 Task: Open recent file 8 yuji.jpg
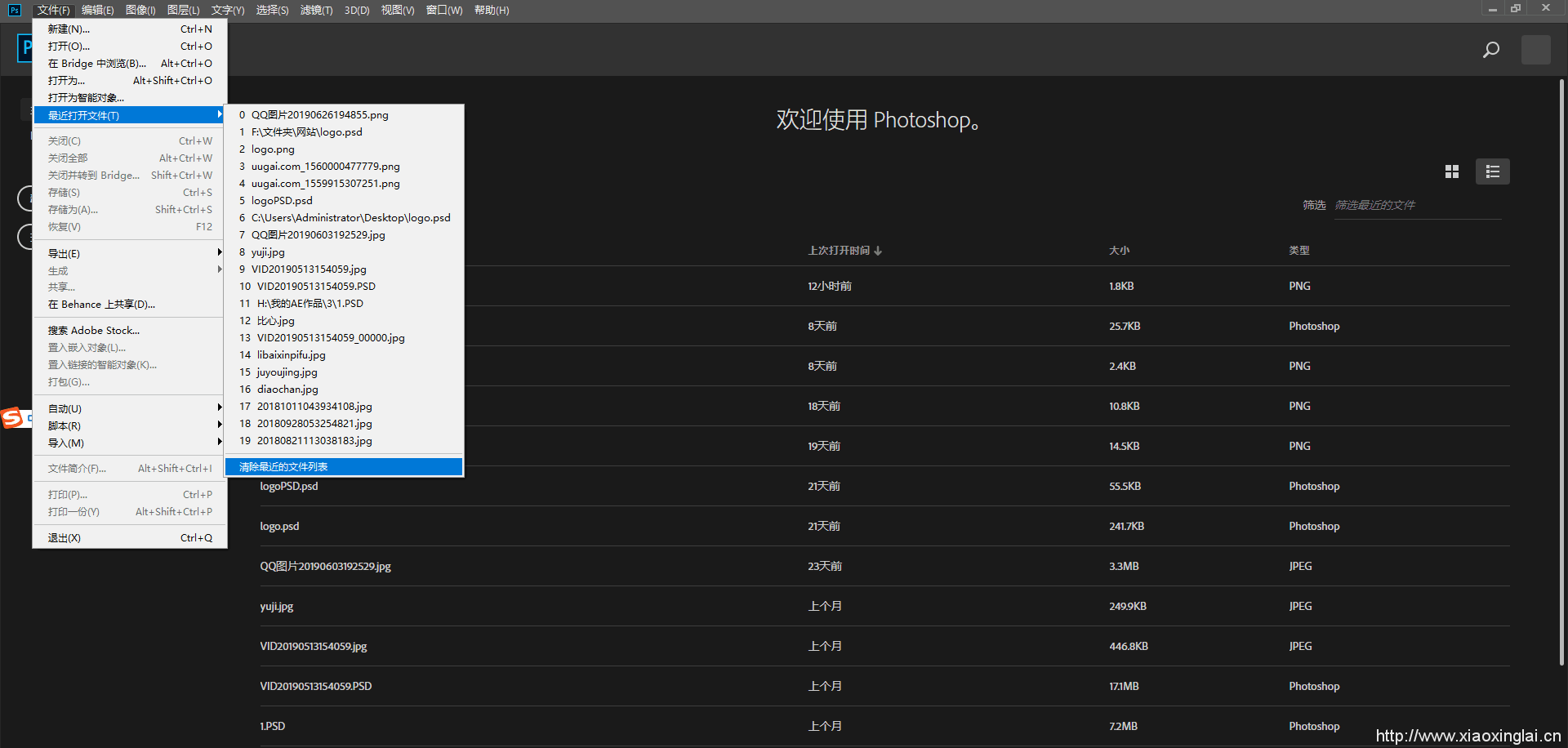[x=344, y=252]
